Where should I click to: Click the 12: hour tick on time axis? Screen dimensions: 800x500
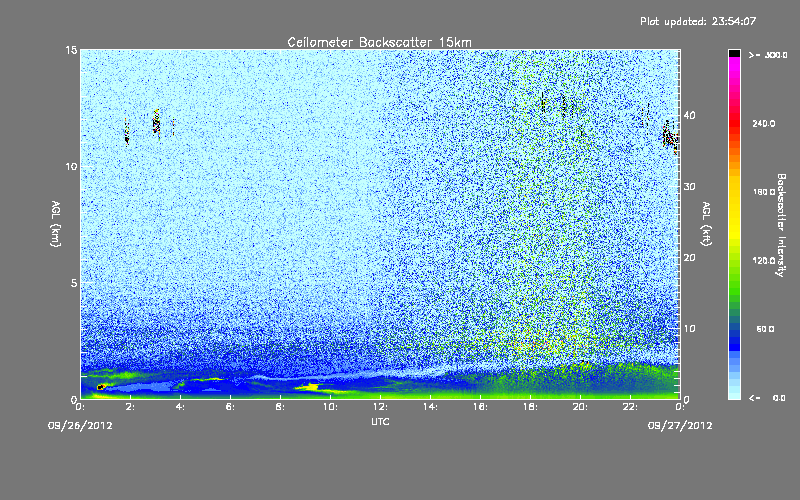coord(380,407)
